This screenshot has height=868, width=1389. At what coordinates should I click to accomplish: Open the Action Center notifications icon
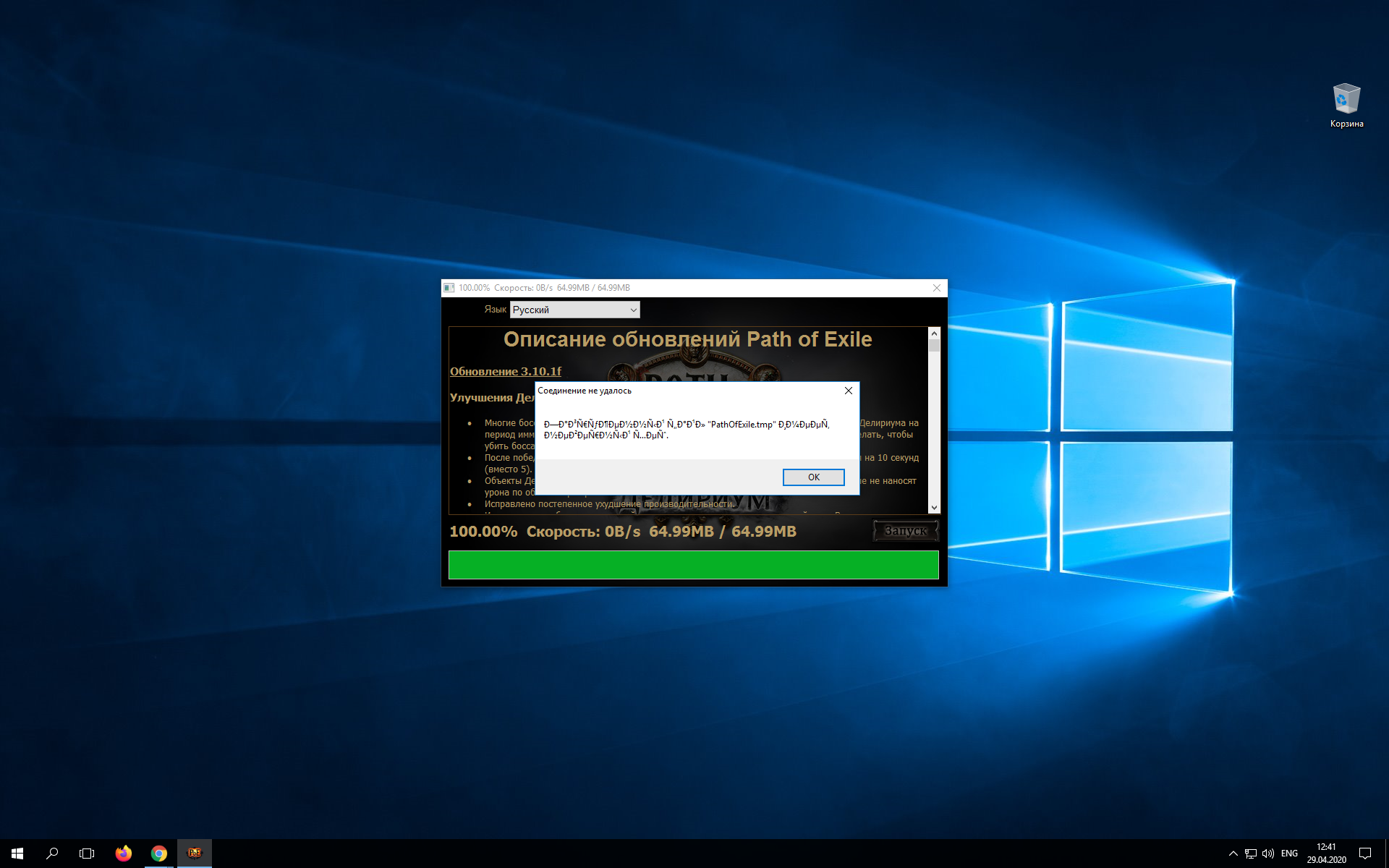(x=1365, y=854)
